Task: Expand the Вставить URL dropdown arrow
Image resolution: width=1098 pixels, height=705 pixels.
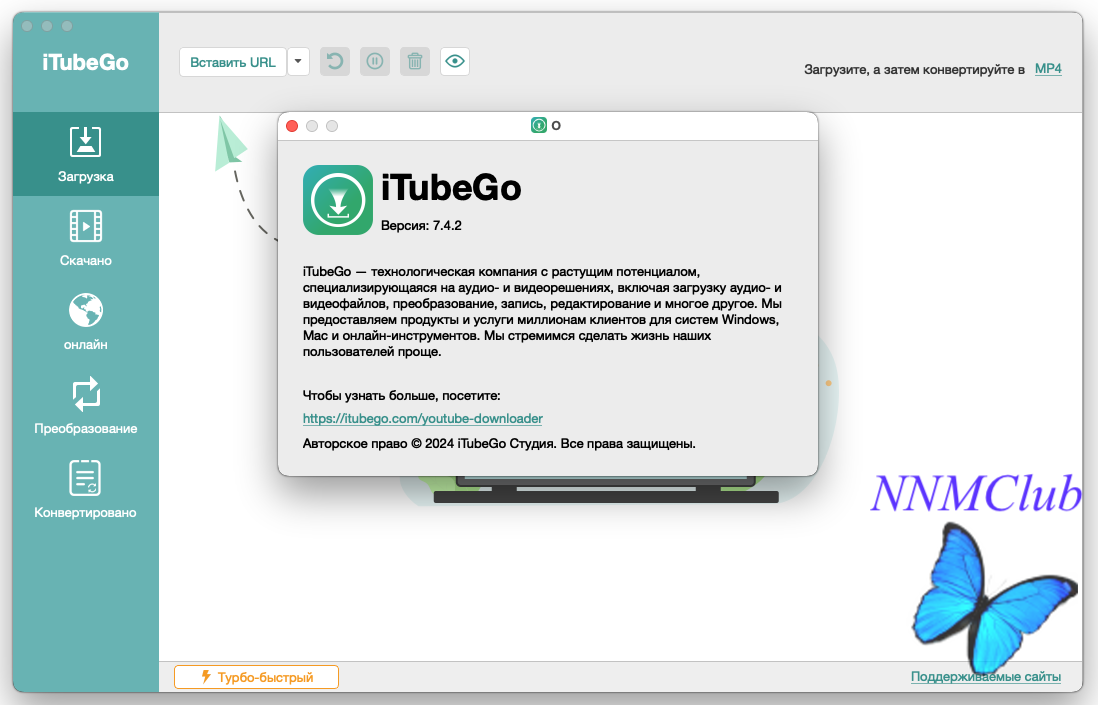Action: tap(298, 62)
